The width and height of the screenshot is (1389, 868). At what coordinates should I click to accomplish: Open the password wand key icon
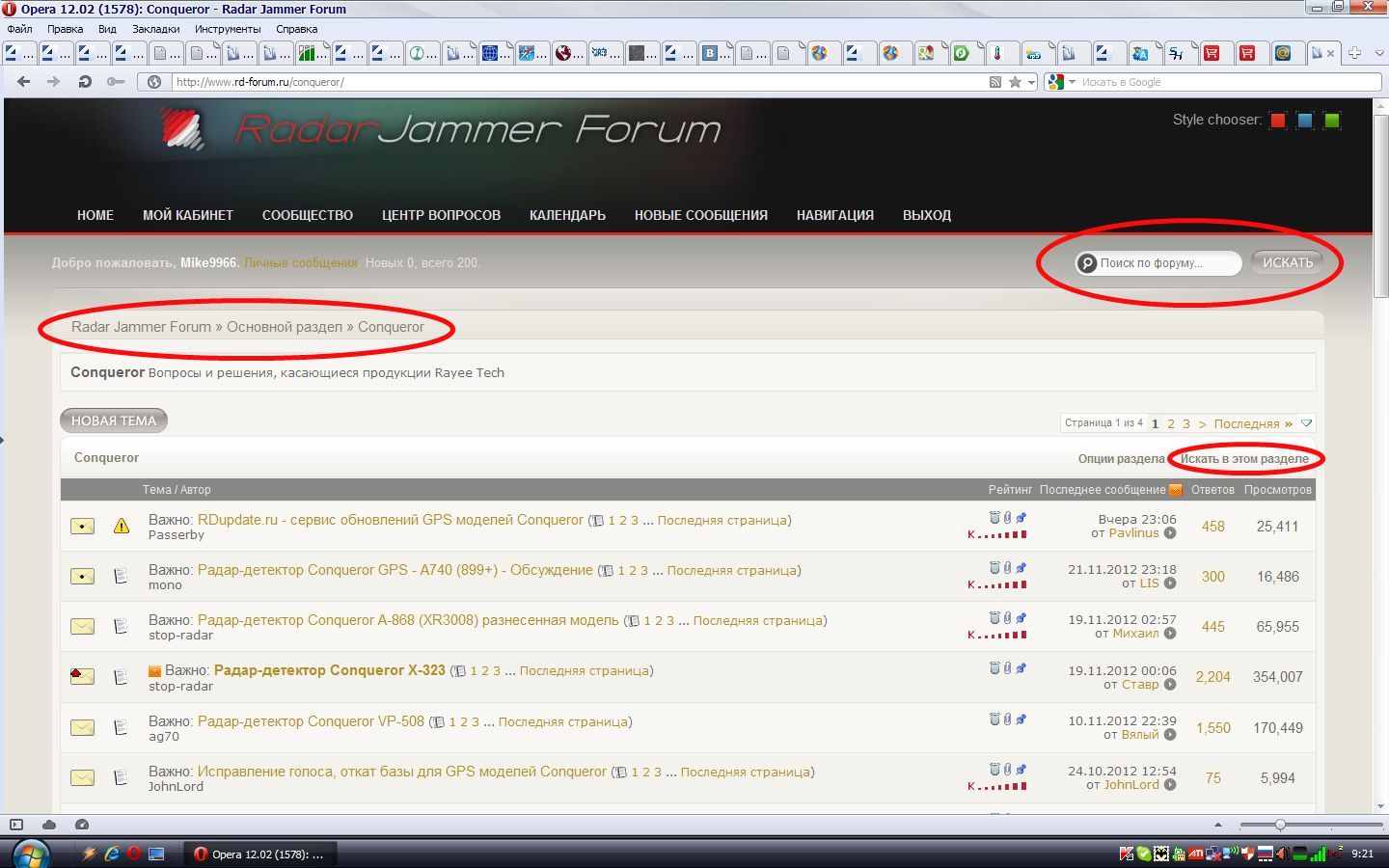116,82
